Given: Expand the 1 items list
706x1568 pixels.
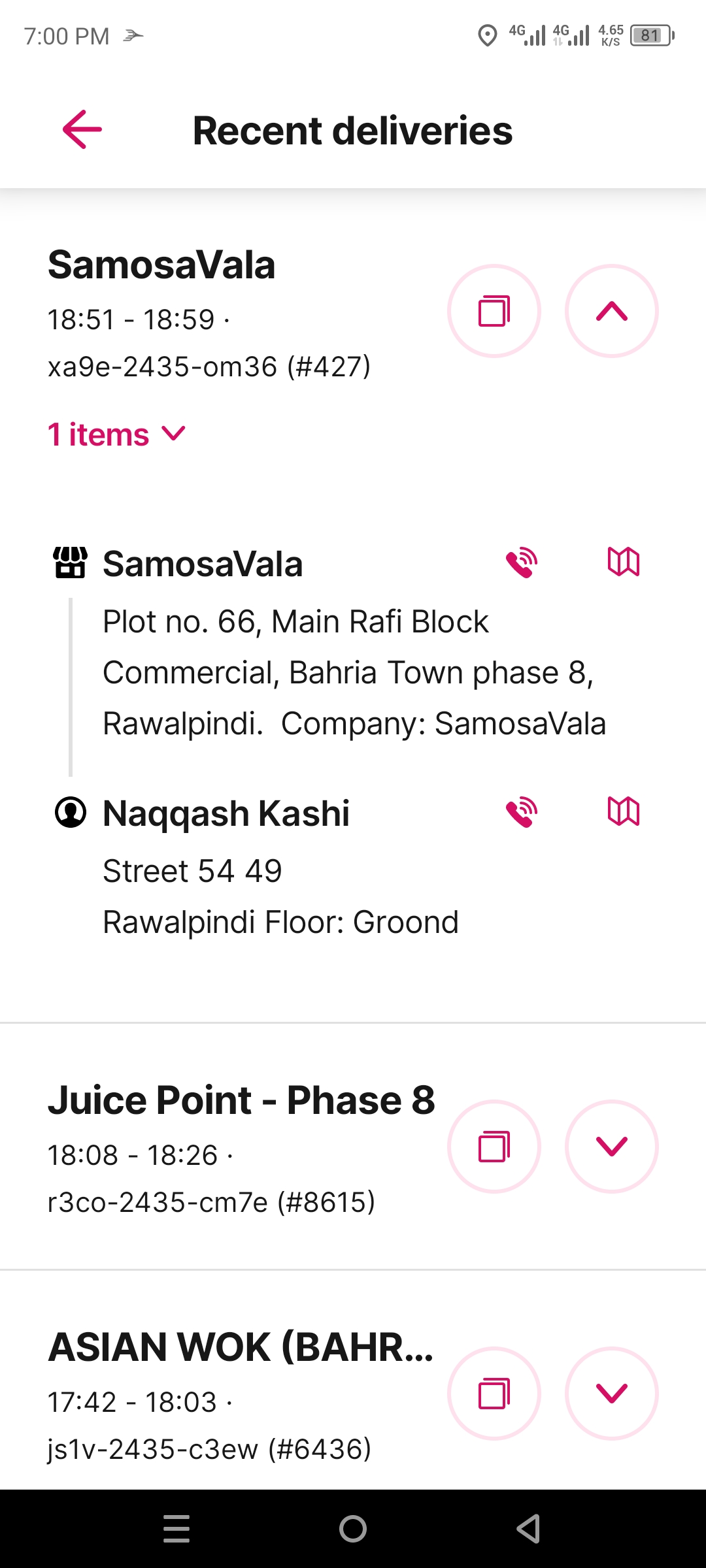Looking at the screenshot, I should 117,434.
